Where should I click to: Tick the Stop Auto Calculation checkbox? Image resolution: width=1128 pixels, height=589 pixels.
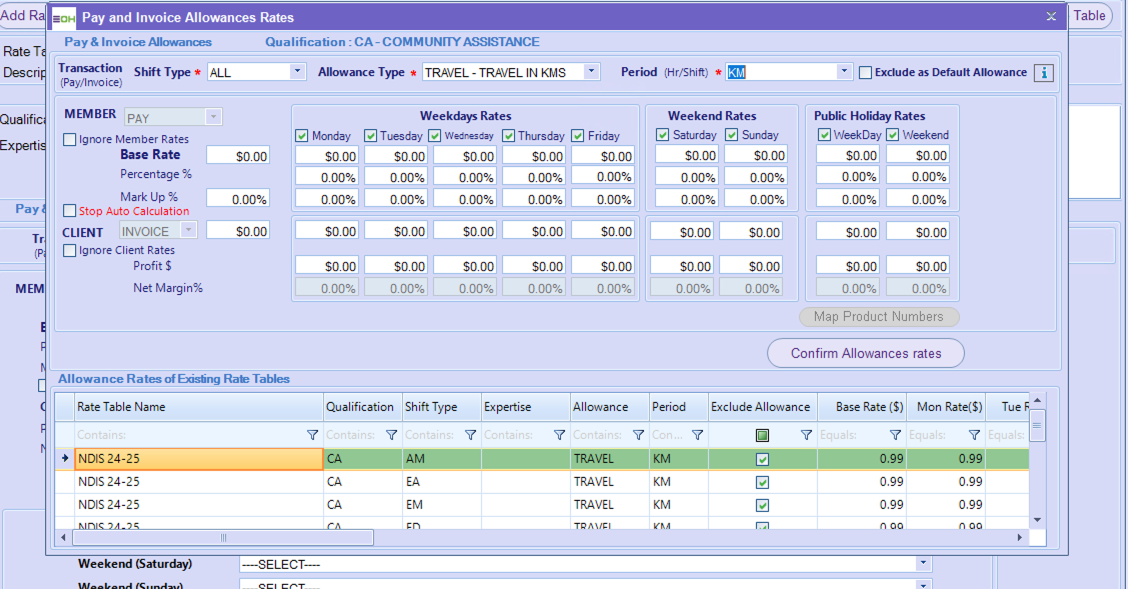[70, 211]
